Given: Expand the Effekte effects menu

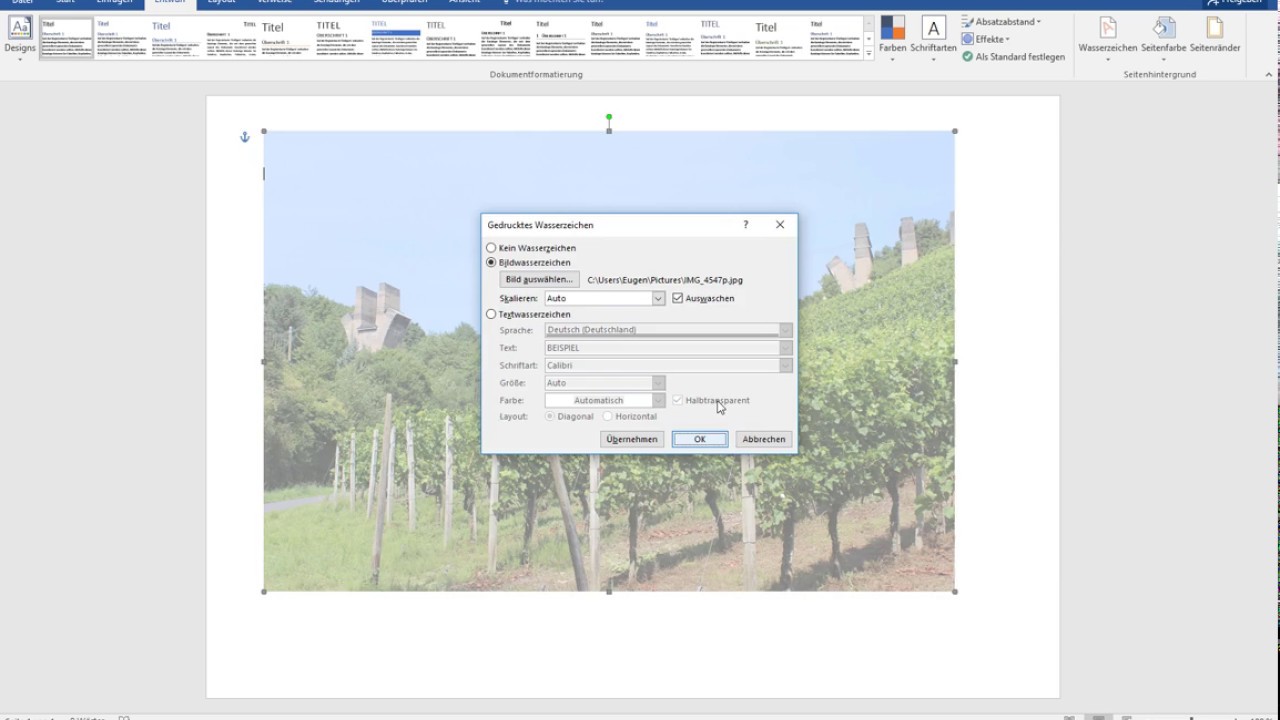Looking at the screenshot, I should 986,39.
